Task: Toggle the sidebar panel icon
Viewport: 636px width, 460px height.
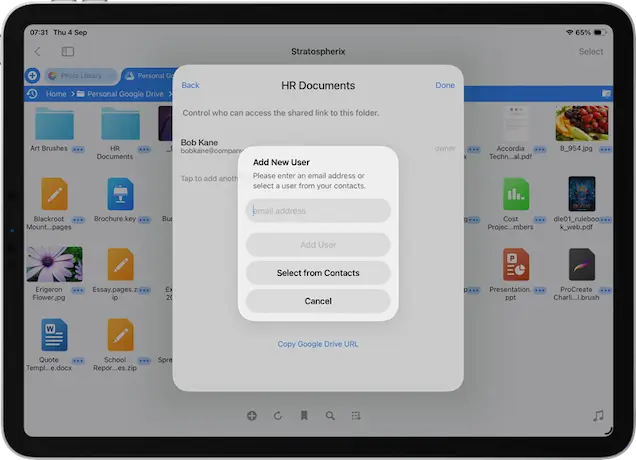Action: pyautogui.click(x=67, y=51)
